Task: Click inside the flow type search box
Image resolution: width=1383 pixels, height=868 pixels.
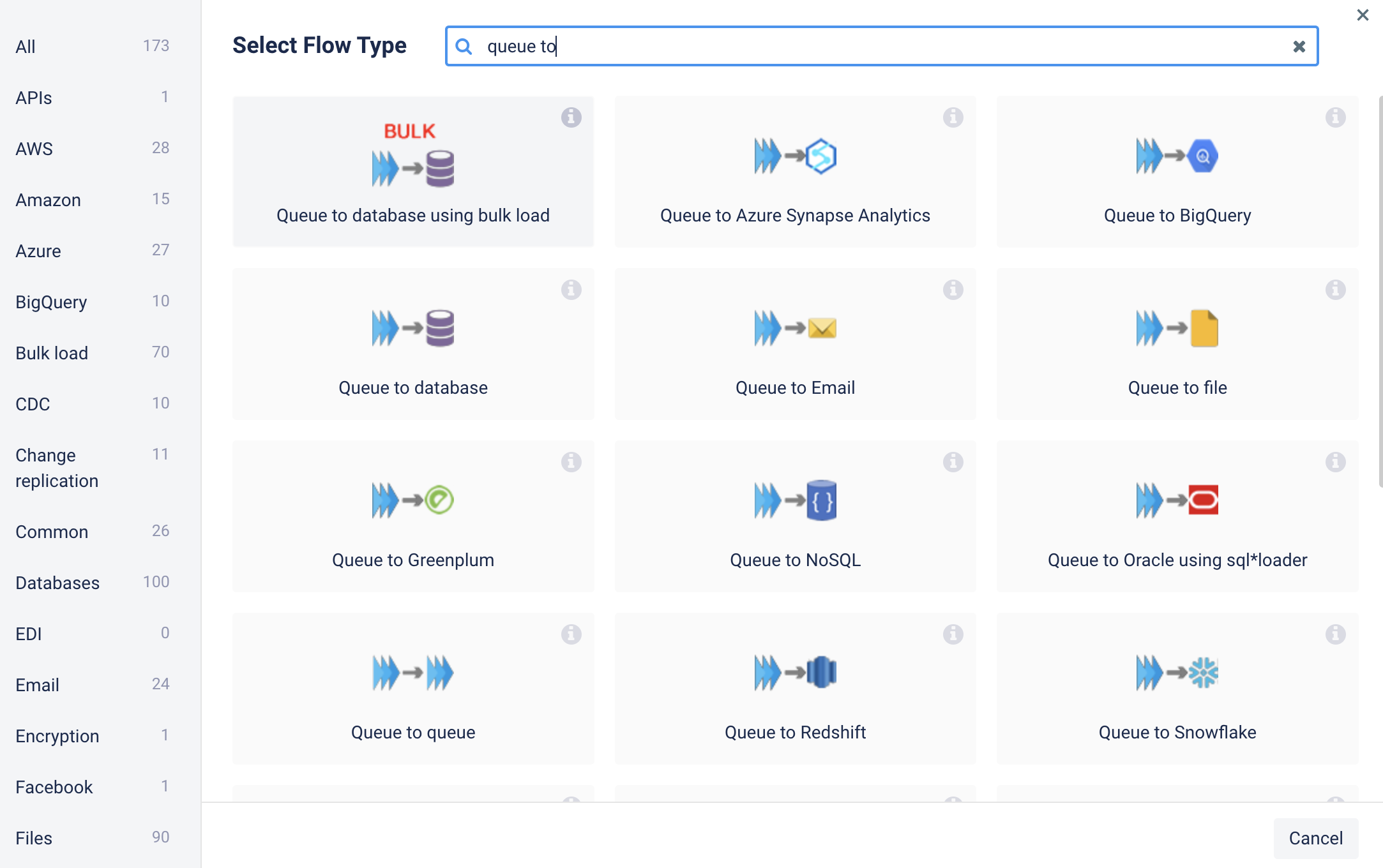Action: (881, 47)
